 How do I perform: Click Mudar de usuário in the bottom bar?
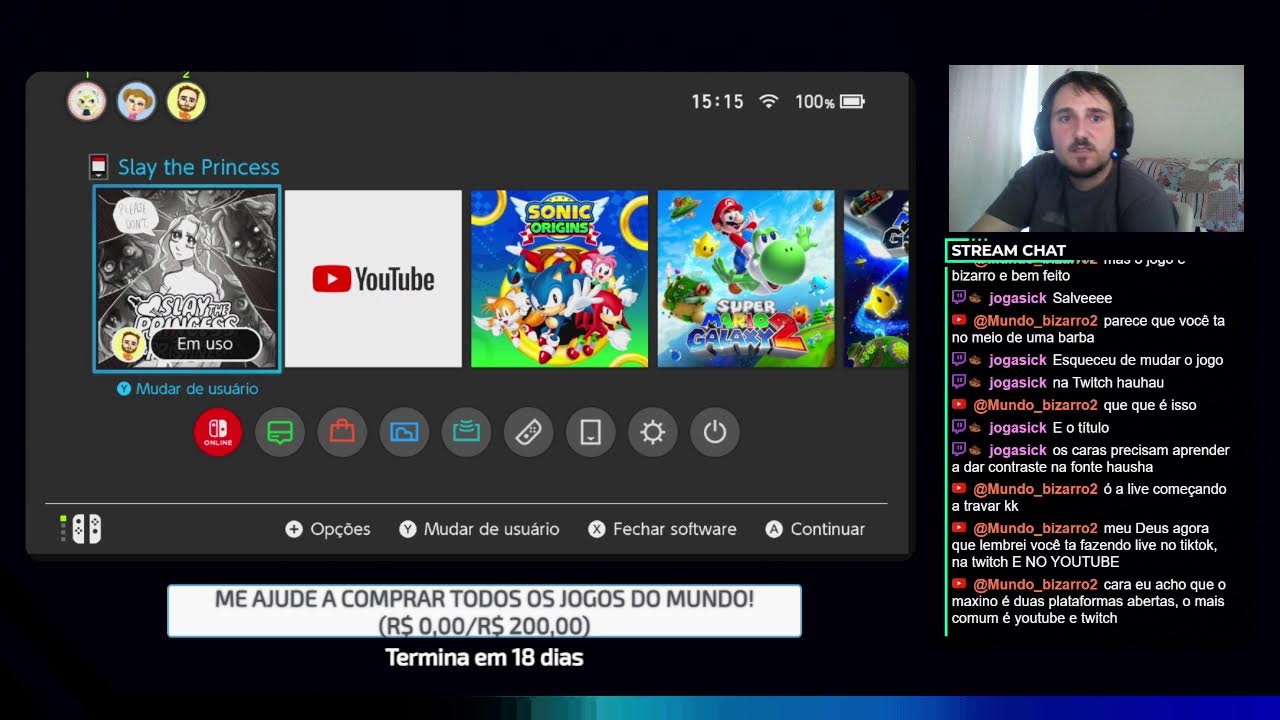pyautogui.click(x=479, y=529)
